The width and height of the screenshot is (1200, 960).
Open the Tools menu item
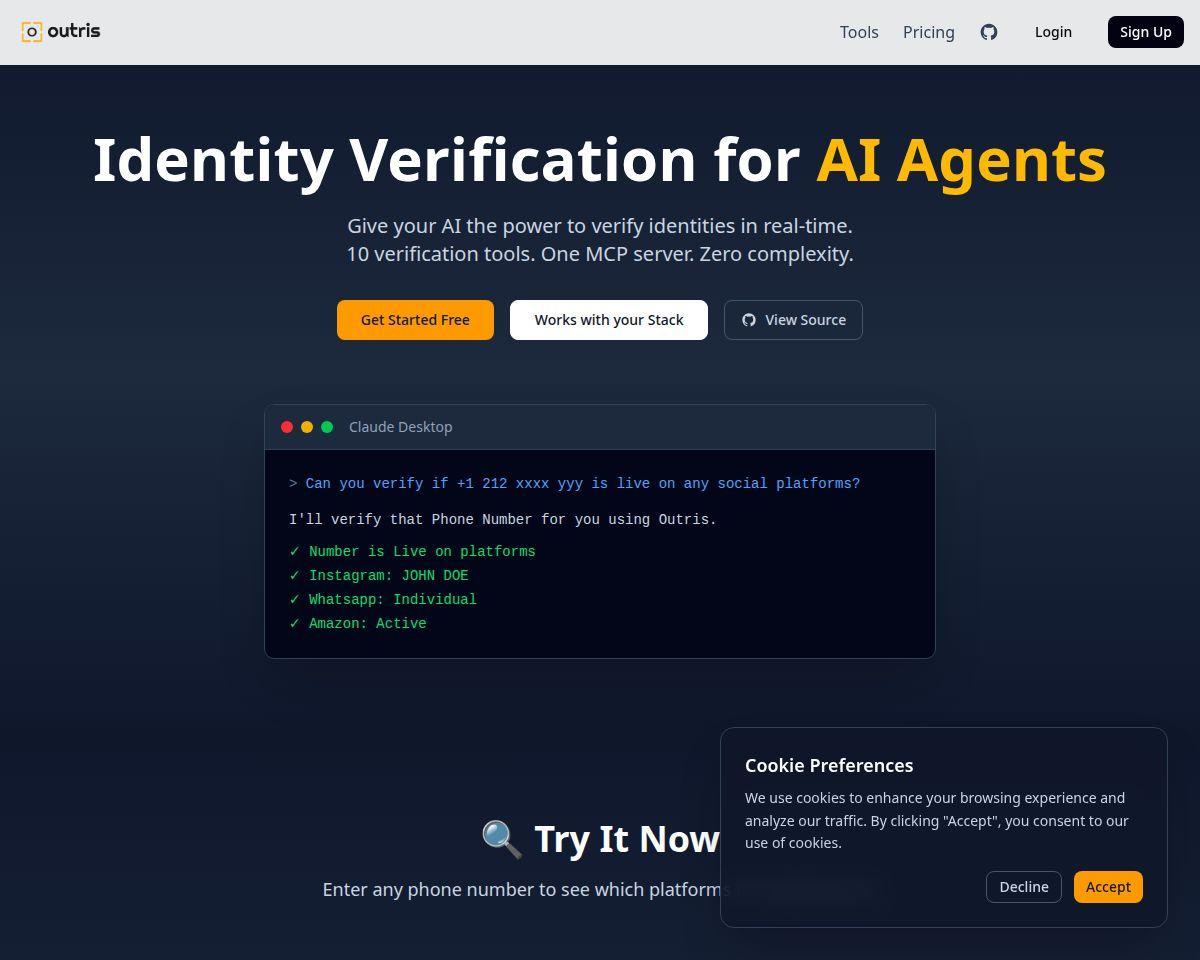[859, 32]
